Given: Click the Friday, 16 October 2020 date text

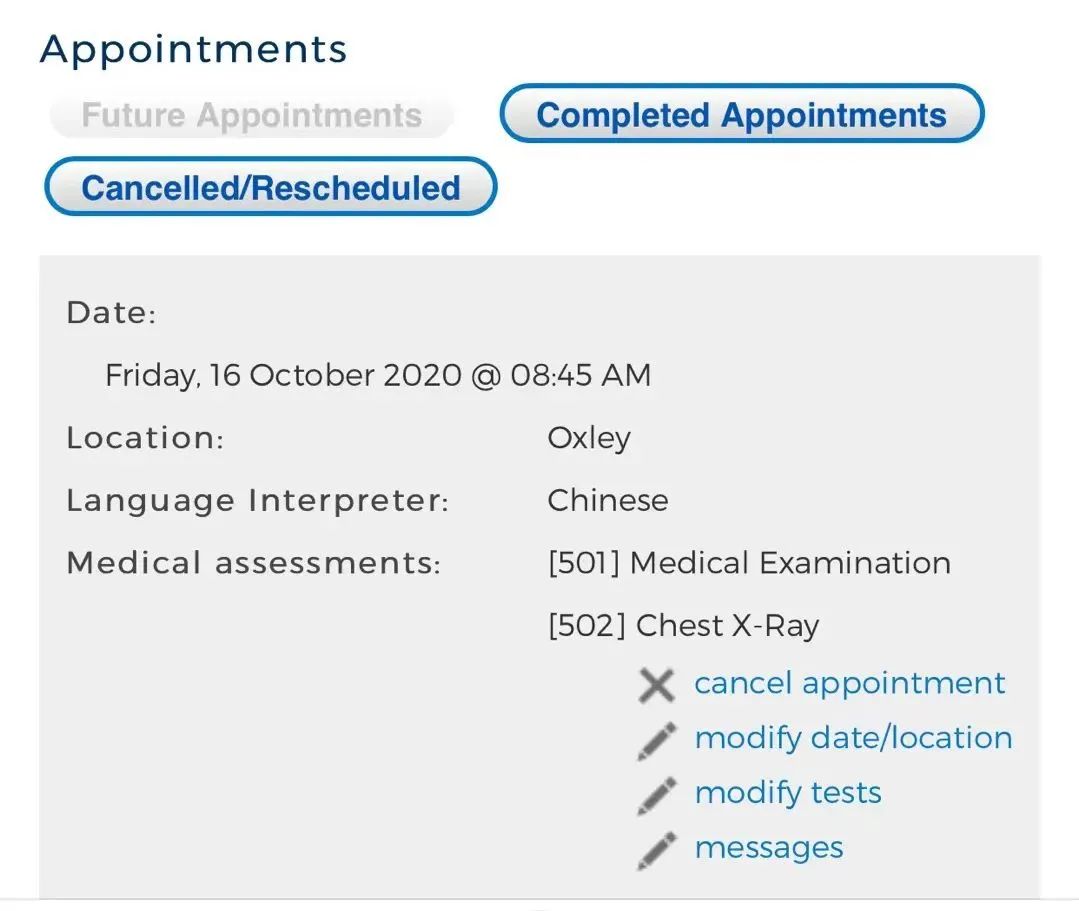Looking at the screenshot, I should pyautogui.click(x=378, y=375).
